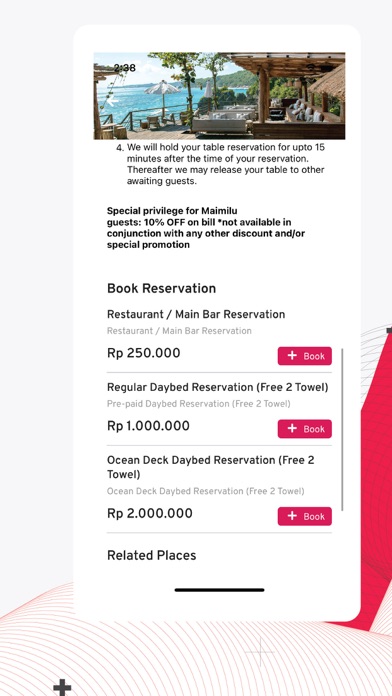392x696 pixels.
Task: Book the Restaurant / Main Bar Reservation
Action: pyautogui.click(x=305, y=356)
